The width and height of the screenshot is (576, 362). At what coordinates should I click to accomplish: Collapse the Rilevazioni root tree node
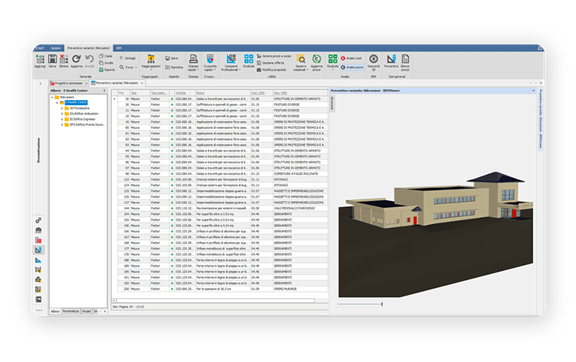[x=52, y=97]
